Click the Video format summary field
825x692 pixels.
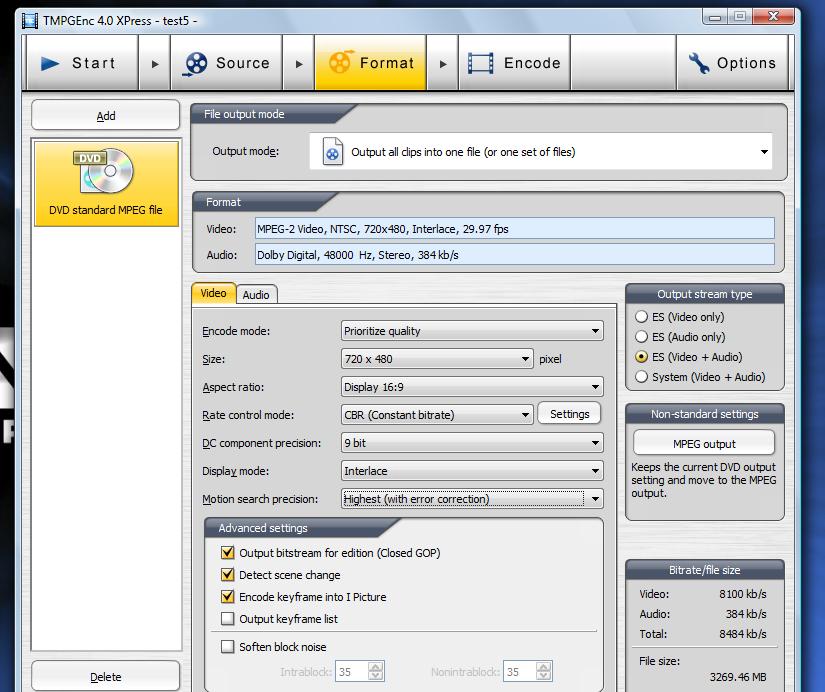coord(515,229)
